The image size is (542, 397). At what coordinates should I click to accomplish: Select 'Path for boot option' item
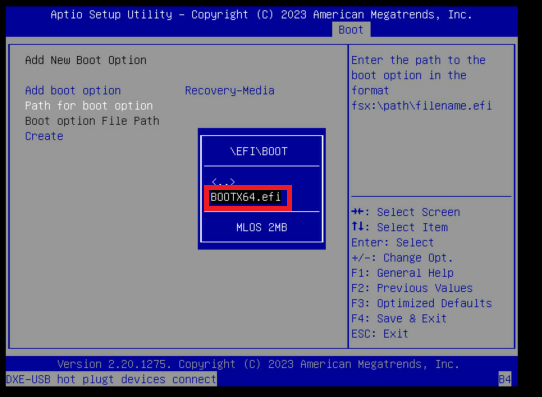[89, 106]
